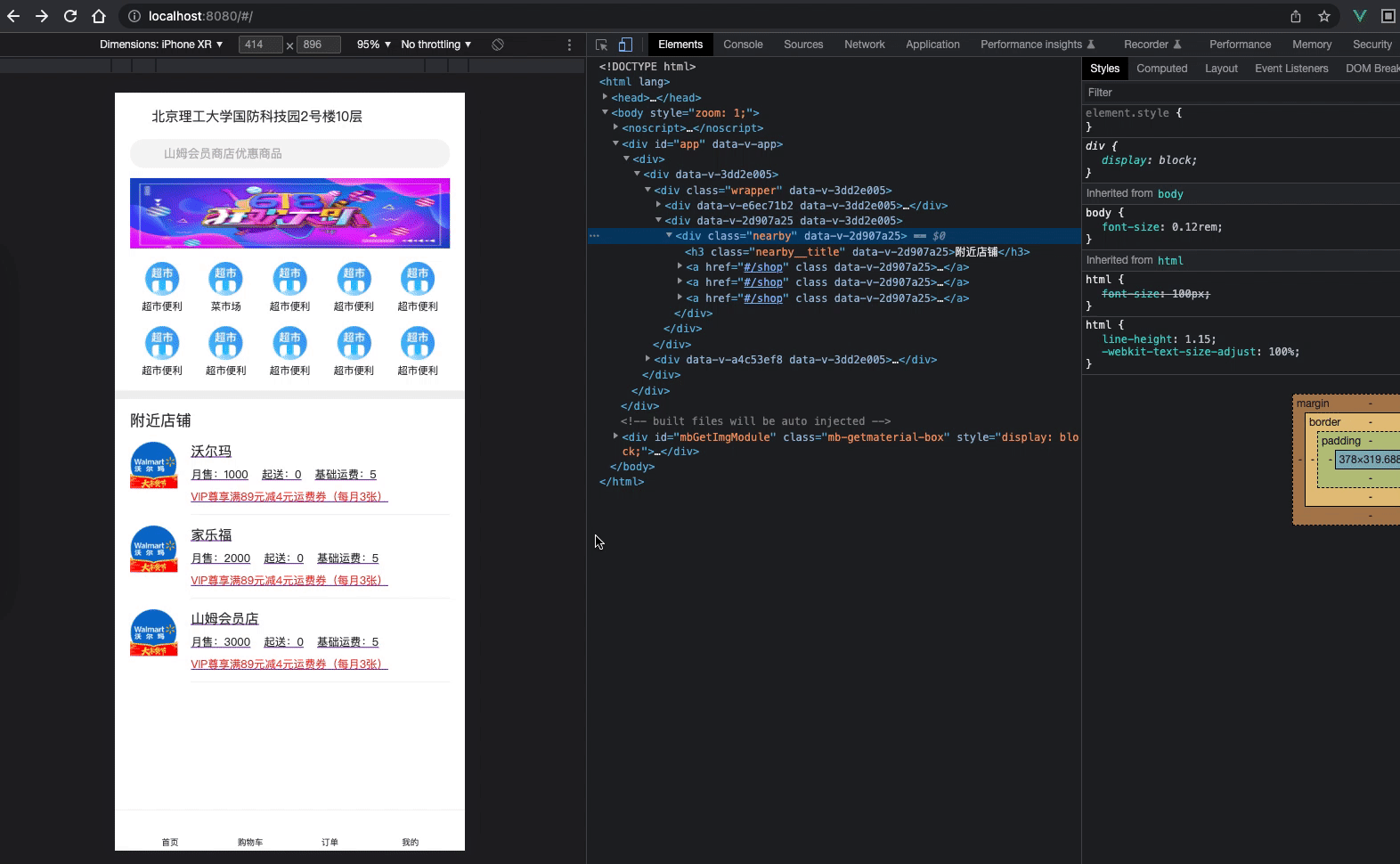Click the first row first 超市便利 icon
1400x864 pixels.
pos(162,280)
